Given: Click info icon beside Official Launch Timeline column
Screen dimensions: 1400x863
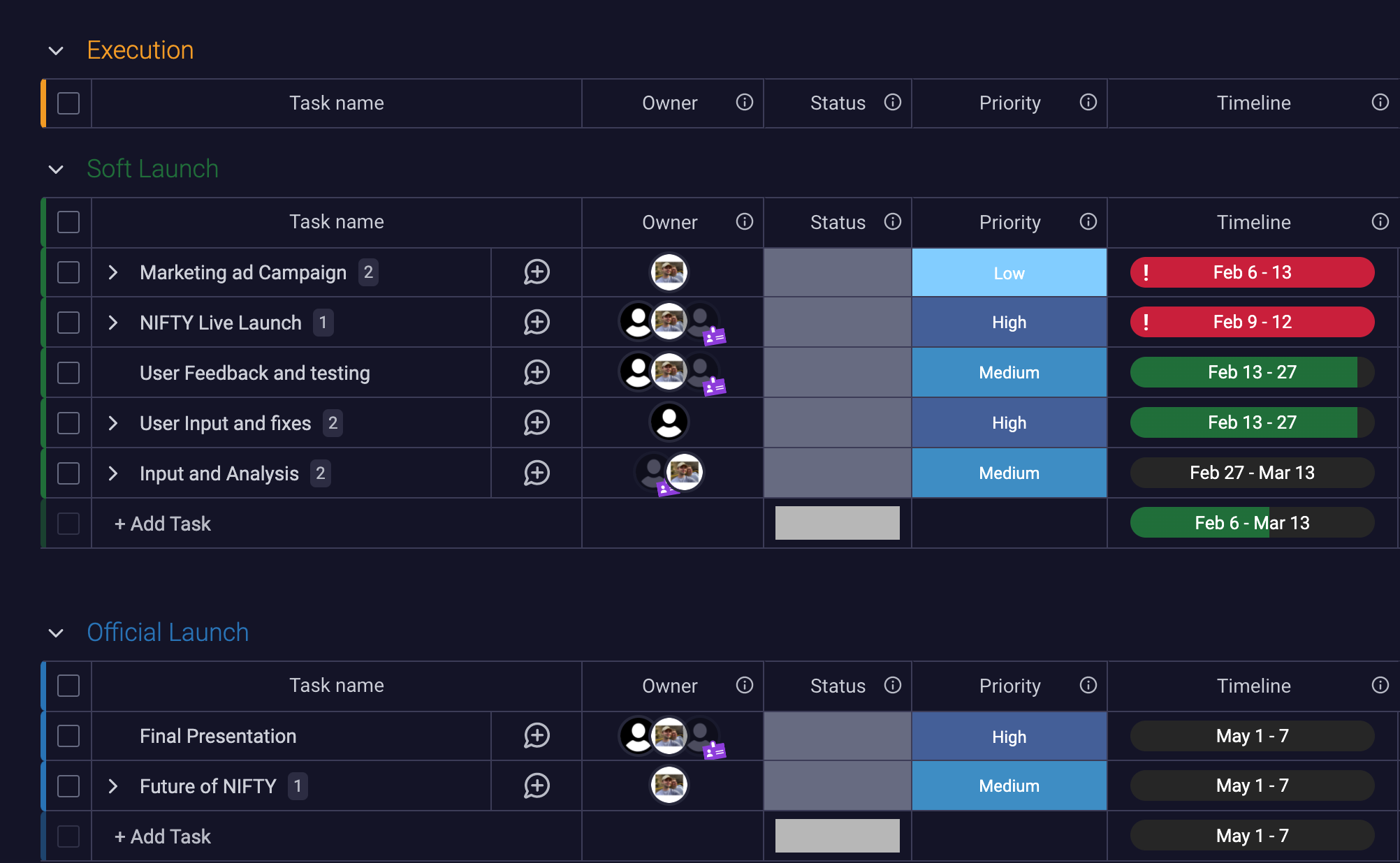Looking at the screenshot, I should click(x=1380, y=685).
